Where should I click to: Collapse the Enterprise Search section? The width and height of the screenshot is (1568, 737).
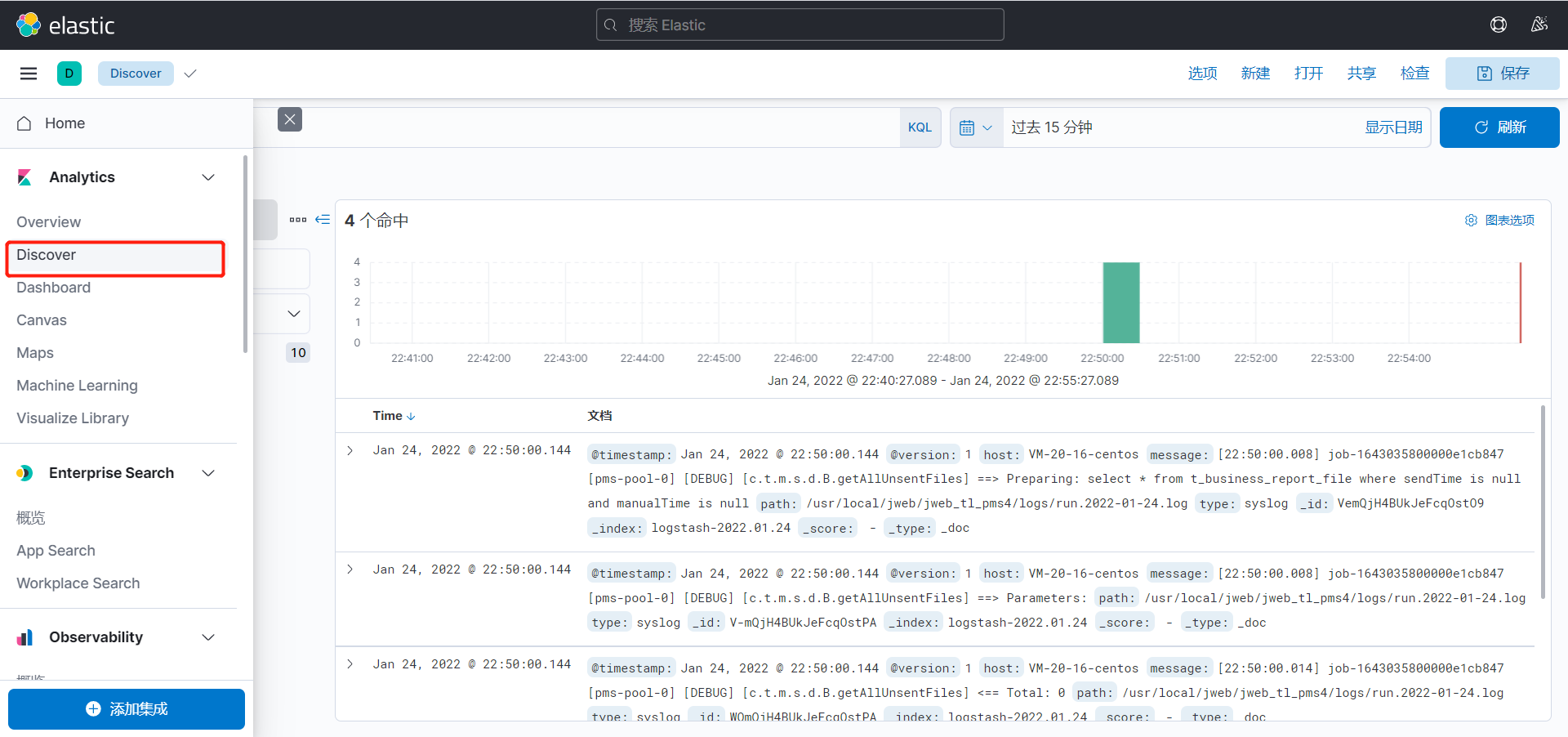pyautogui.click(x=208, y=473)
